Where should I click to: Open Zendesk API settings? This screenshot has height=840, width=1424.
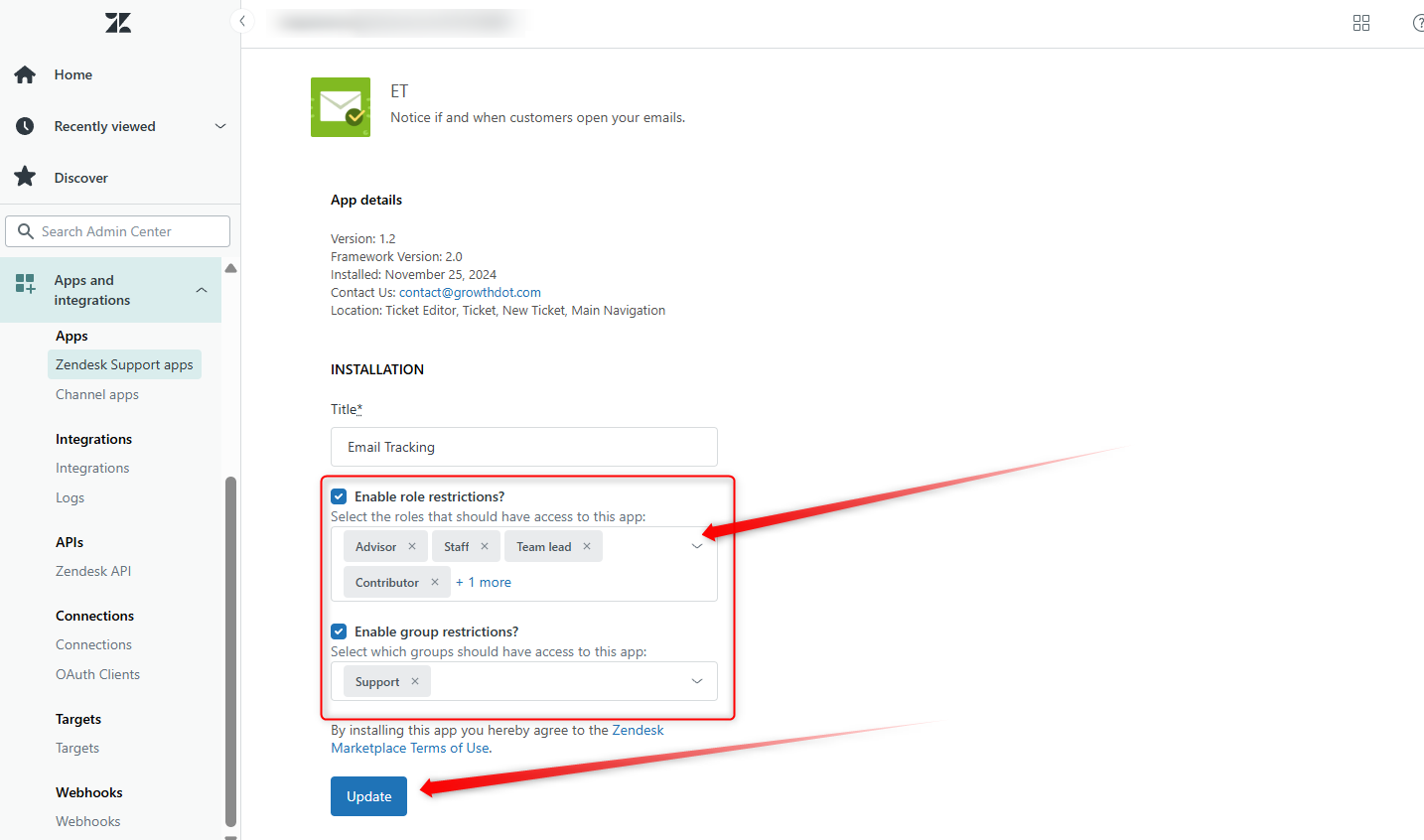tap(93, 571)
